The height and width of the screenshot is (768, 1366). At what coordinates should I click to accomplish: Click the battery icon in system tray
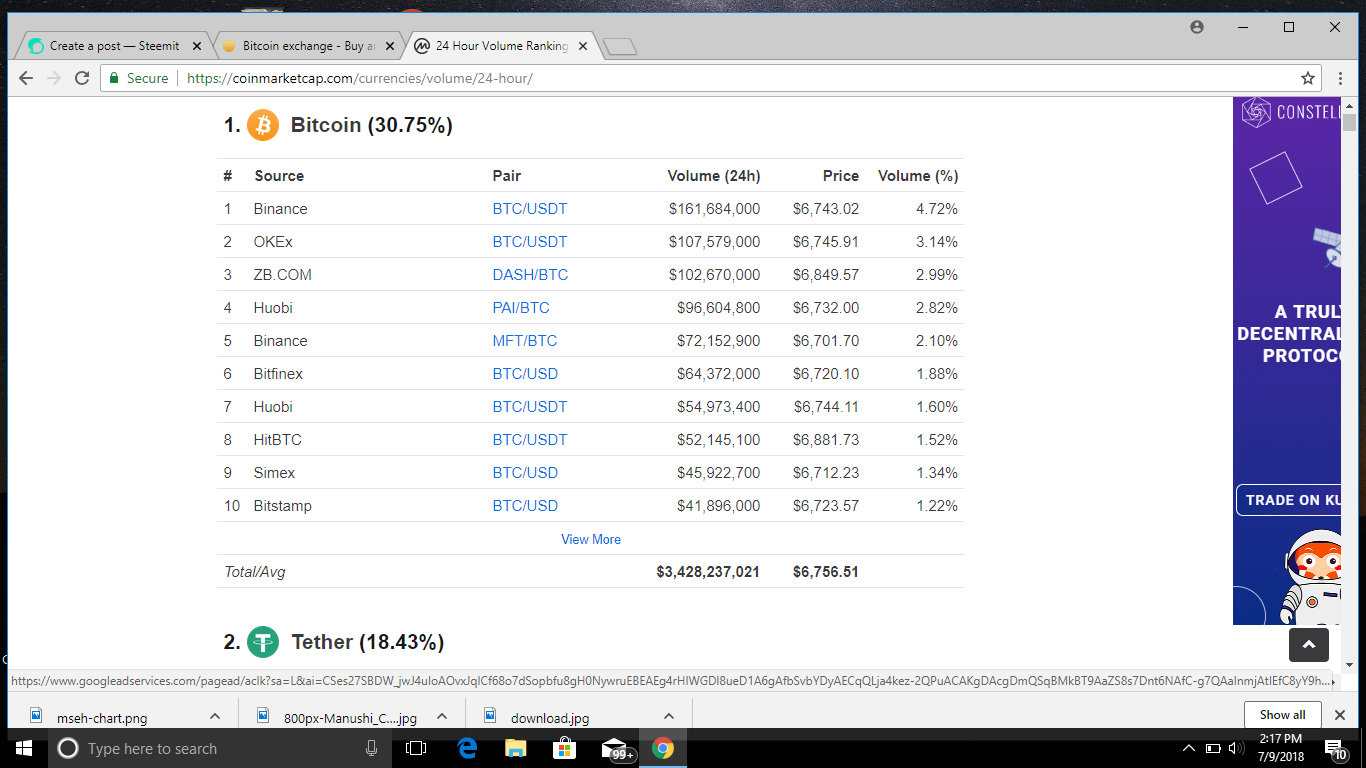(1213, 748)
